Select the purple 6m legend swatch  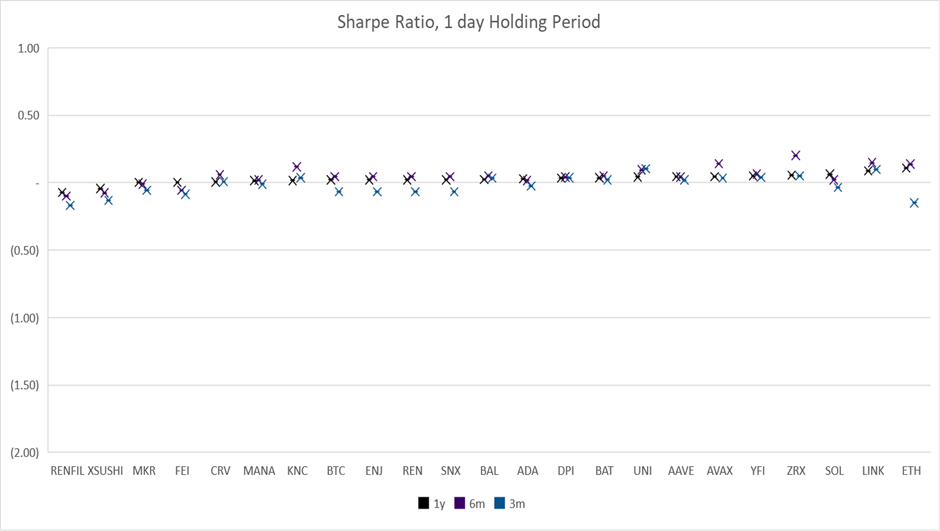coord(460,503)
